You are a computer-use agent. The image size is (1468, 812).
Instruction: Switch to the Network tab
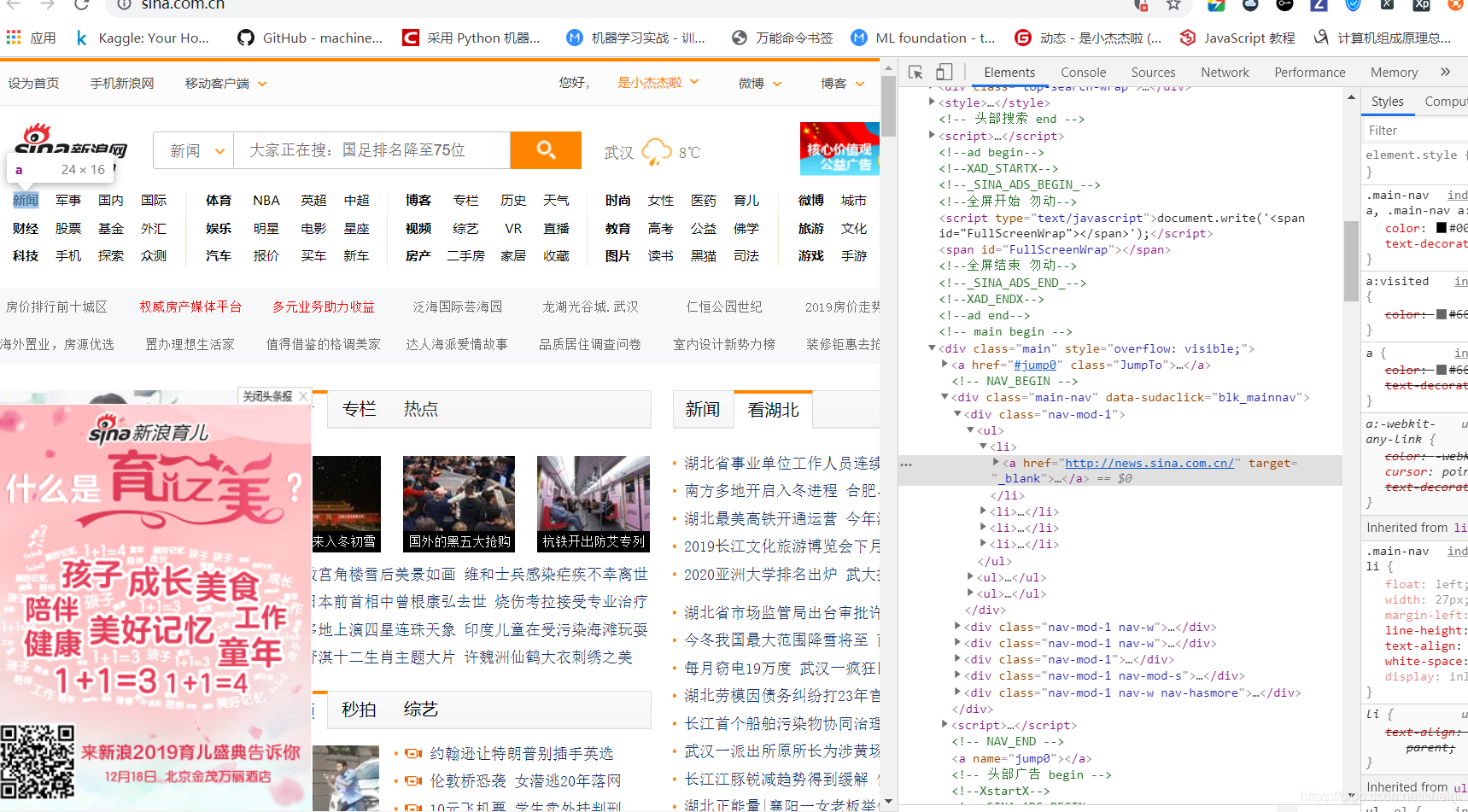(x=1225, y=73)
